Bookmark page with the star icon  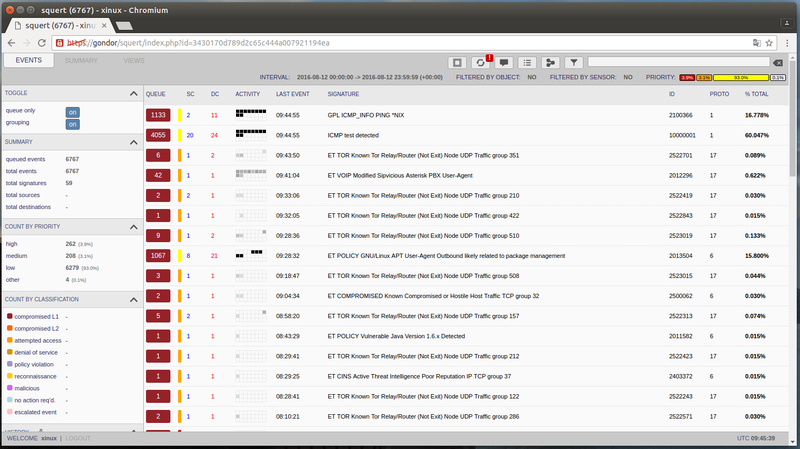pos(771,43)
